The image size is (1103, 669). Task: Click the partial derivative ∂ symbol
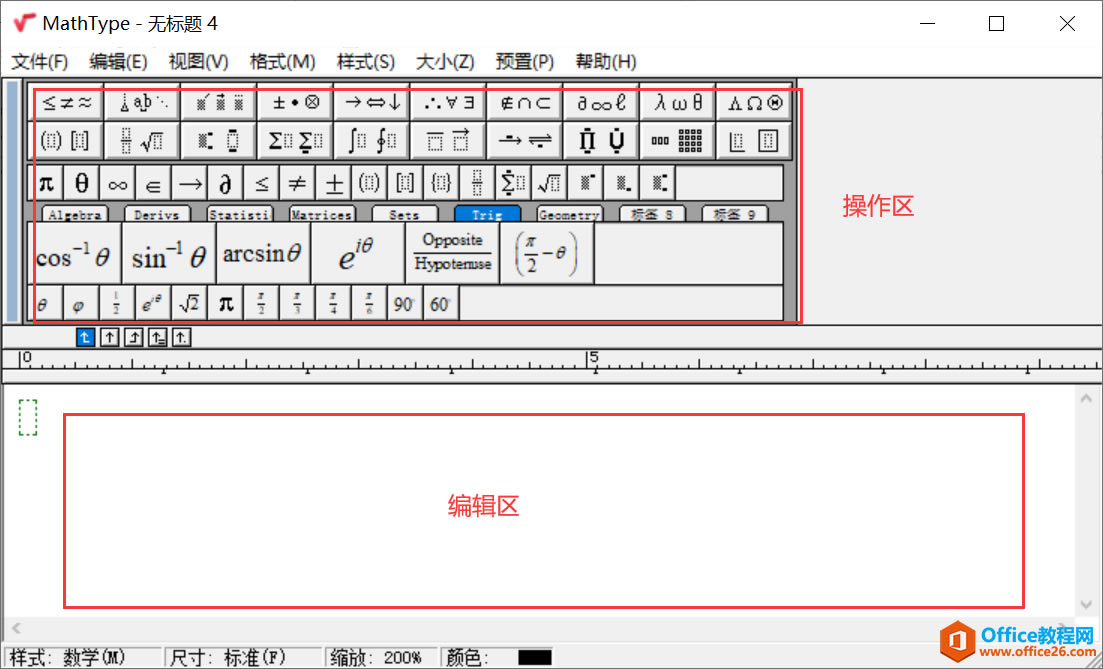coord(224,182)
